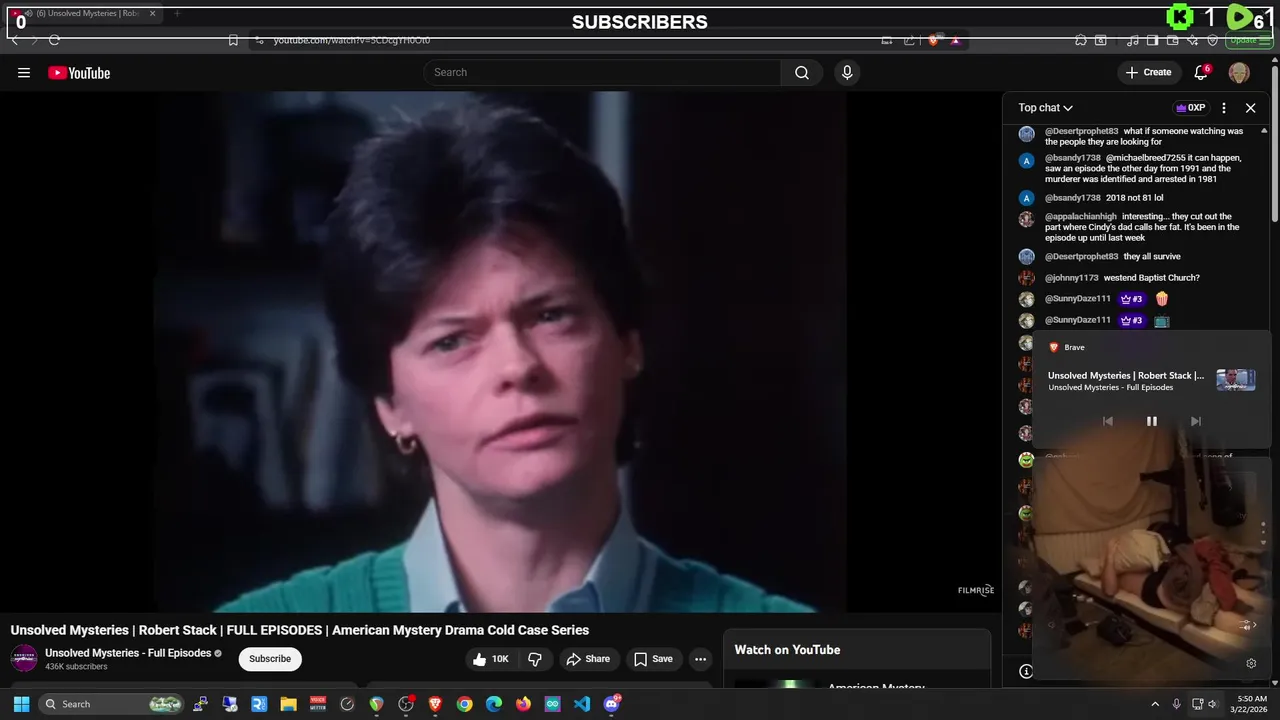
Task: Click the Brave Shields lion icon
Action: 933,40
